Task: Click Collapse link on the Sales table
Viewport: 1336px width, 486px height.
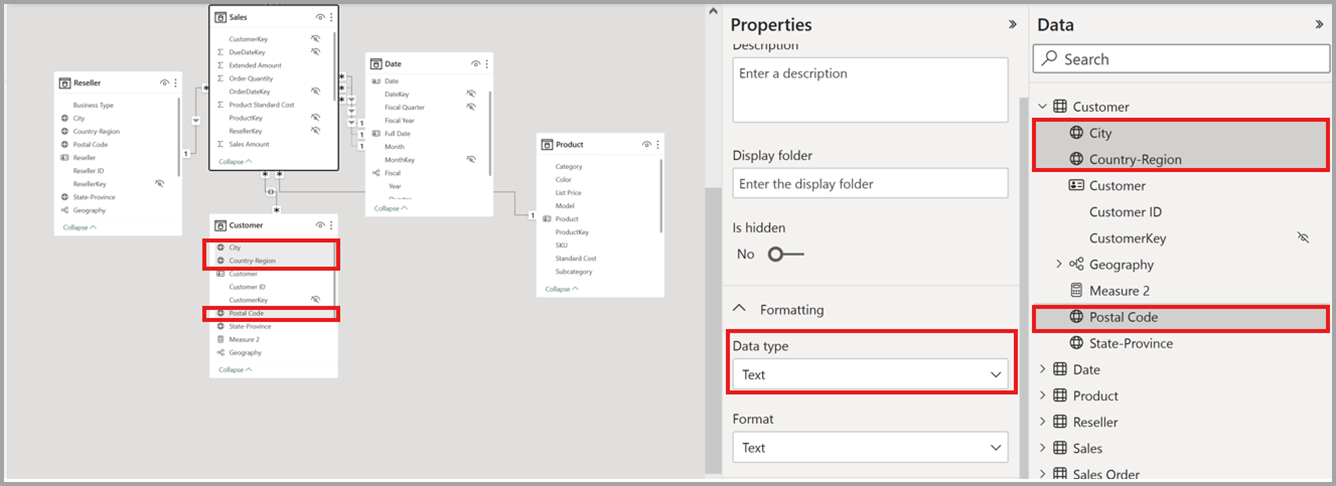Action: point(235,160)
